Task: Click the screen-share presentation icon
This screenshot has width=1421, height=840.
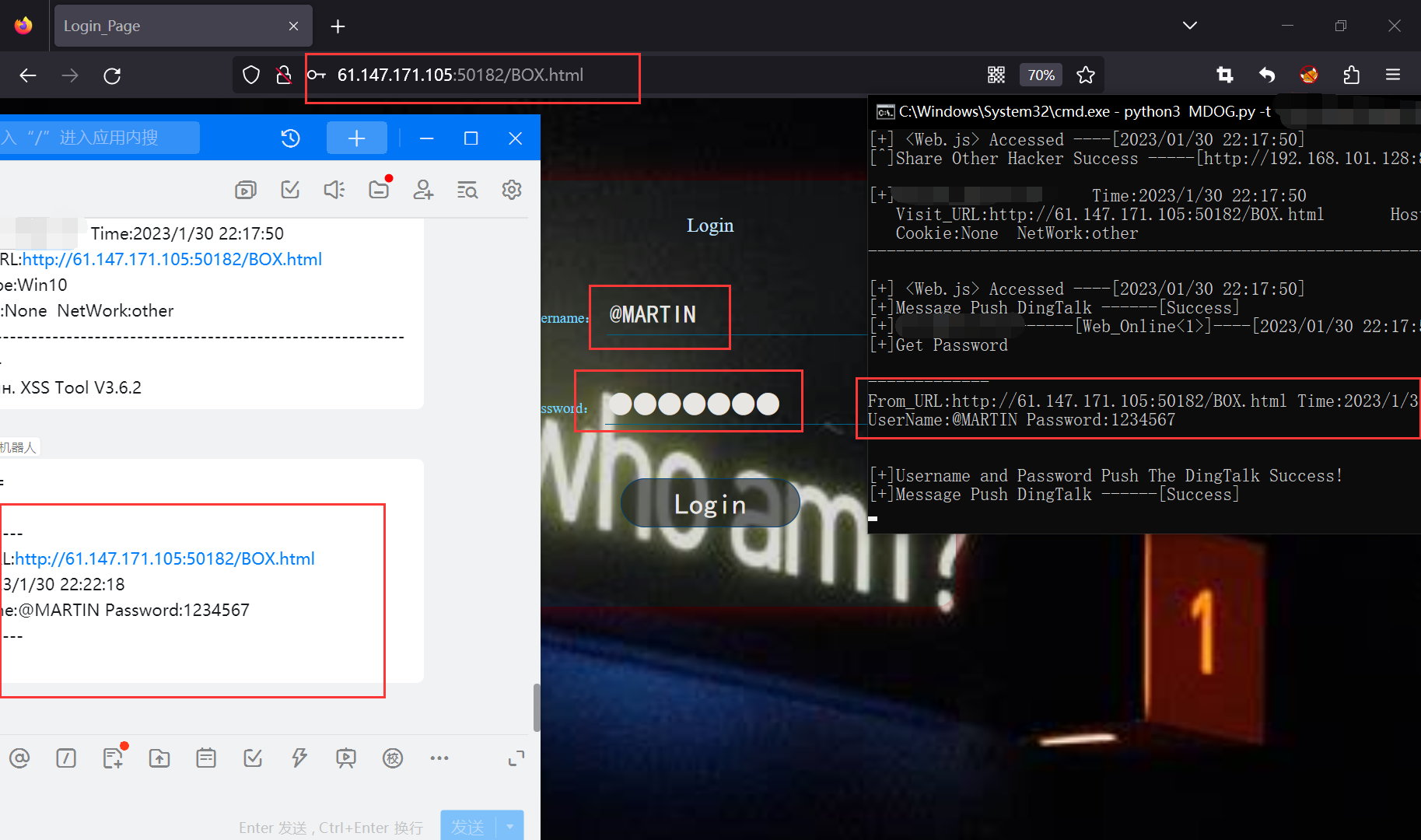Action: point(346,758)
